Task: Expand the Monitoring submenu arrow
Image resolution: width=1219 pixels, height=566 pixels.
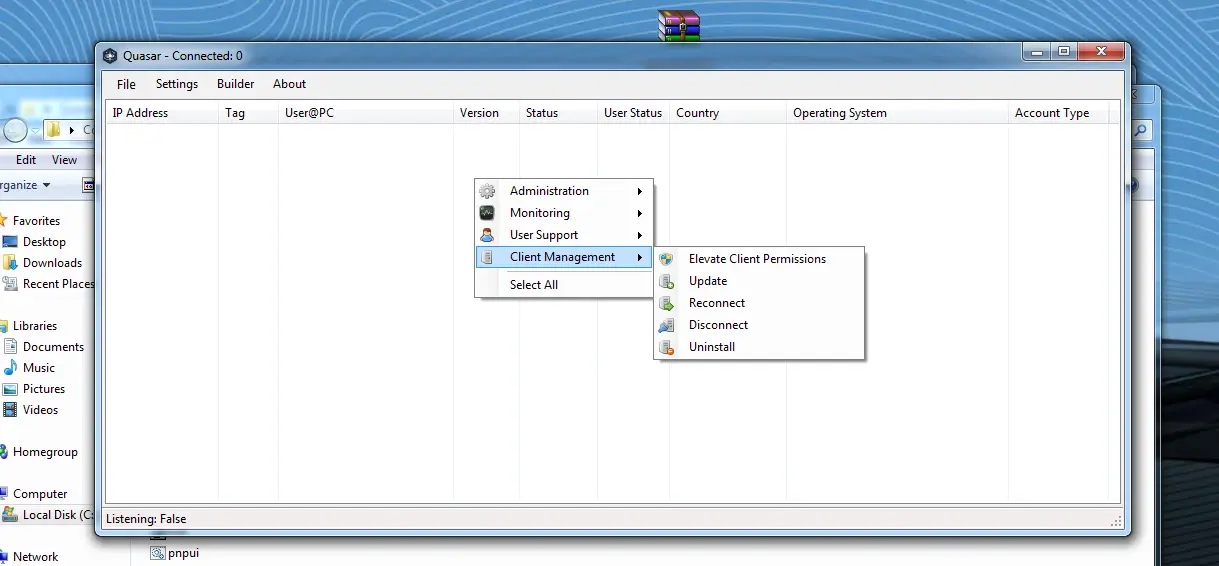Action: click(x=640, y=213)
